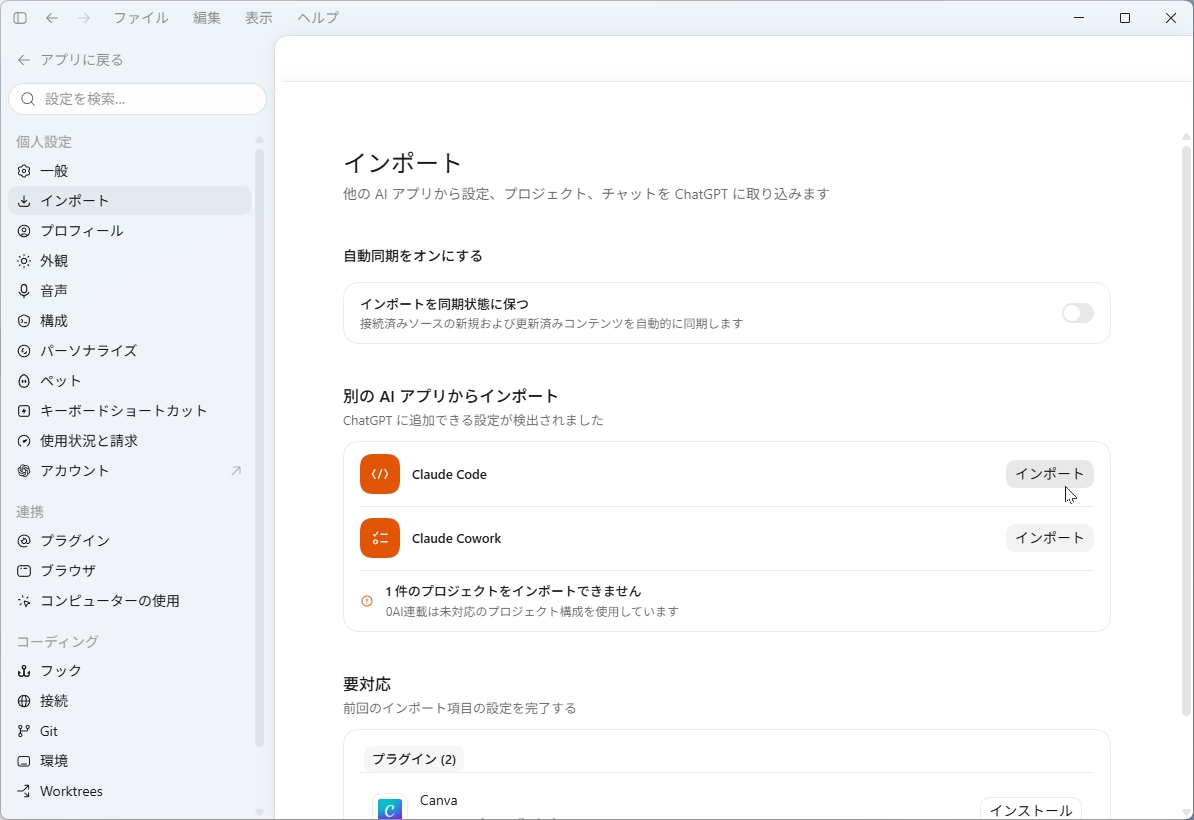The image size is (1194, 820).
Task: Open the ヘルプ menu
Action: [x=318, y=18]
